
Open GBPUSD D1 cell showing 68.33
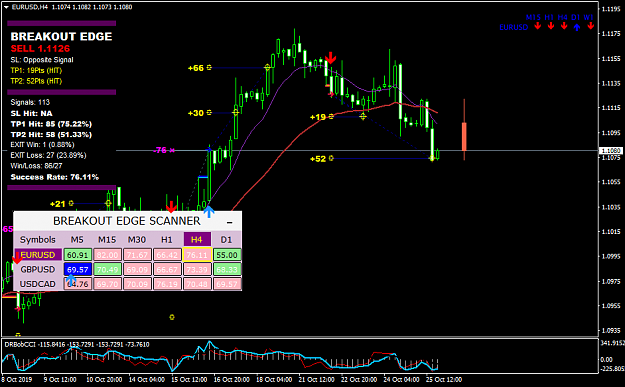point(227,269)
